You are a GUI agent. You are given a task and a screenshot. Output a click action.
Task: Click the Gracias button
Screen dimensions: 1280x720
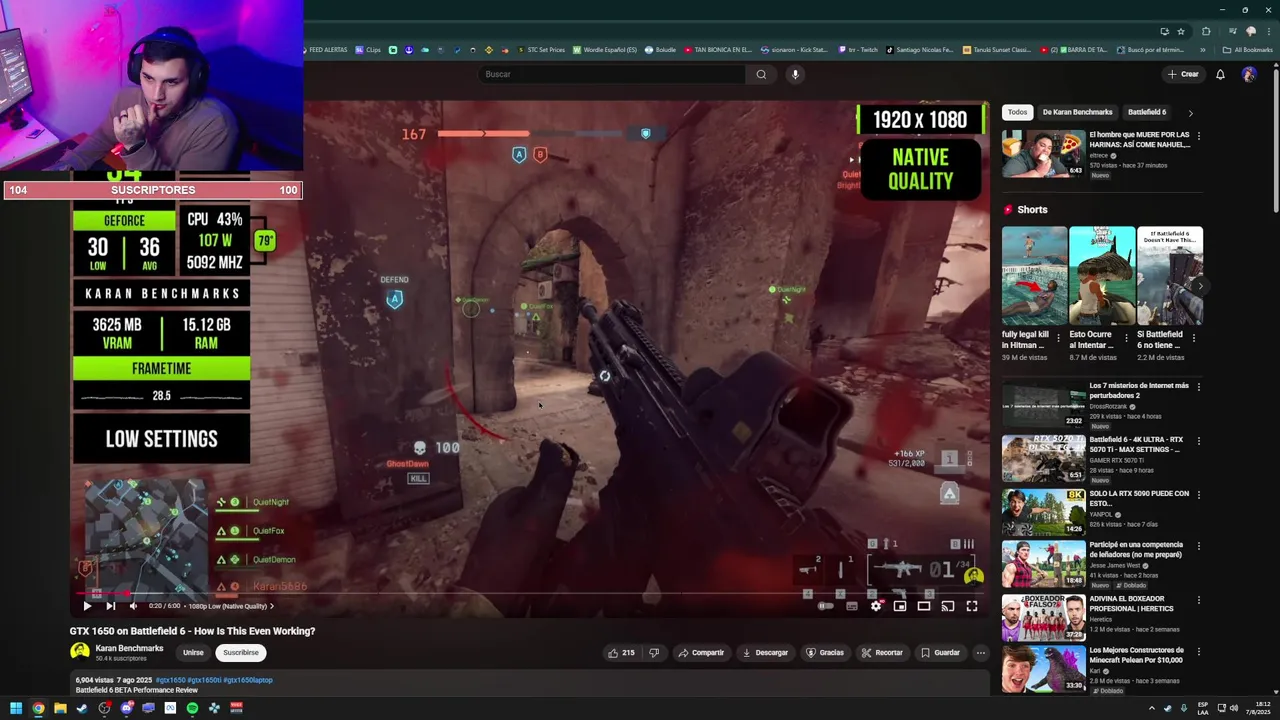click(x=825, y=653)
